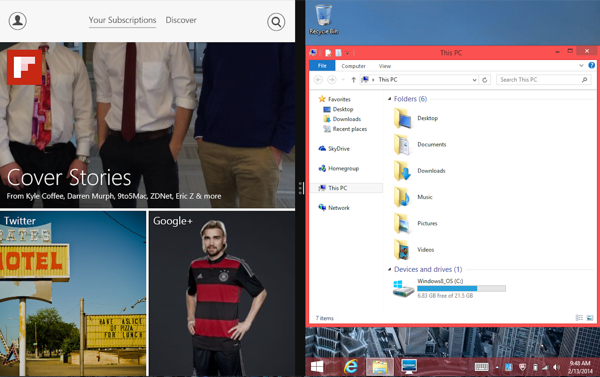Screen dimensions: 600x377
Task: Click the volume speaker tray icon
Action: [x=556, y=367]
